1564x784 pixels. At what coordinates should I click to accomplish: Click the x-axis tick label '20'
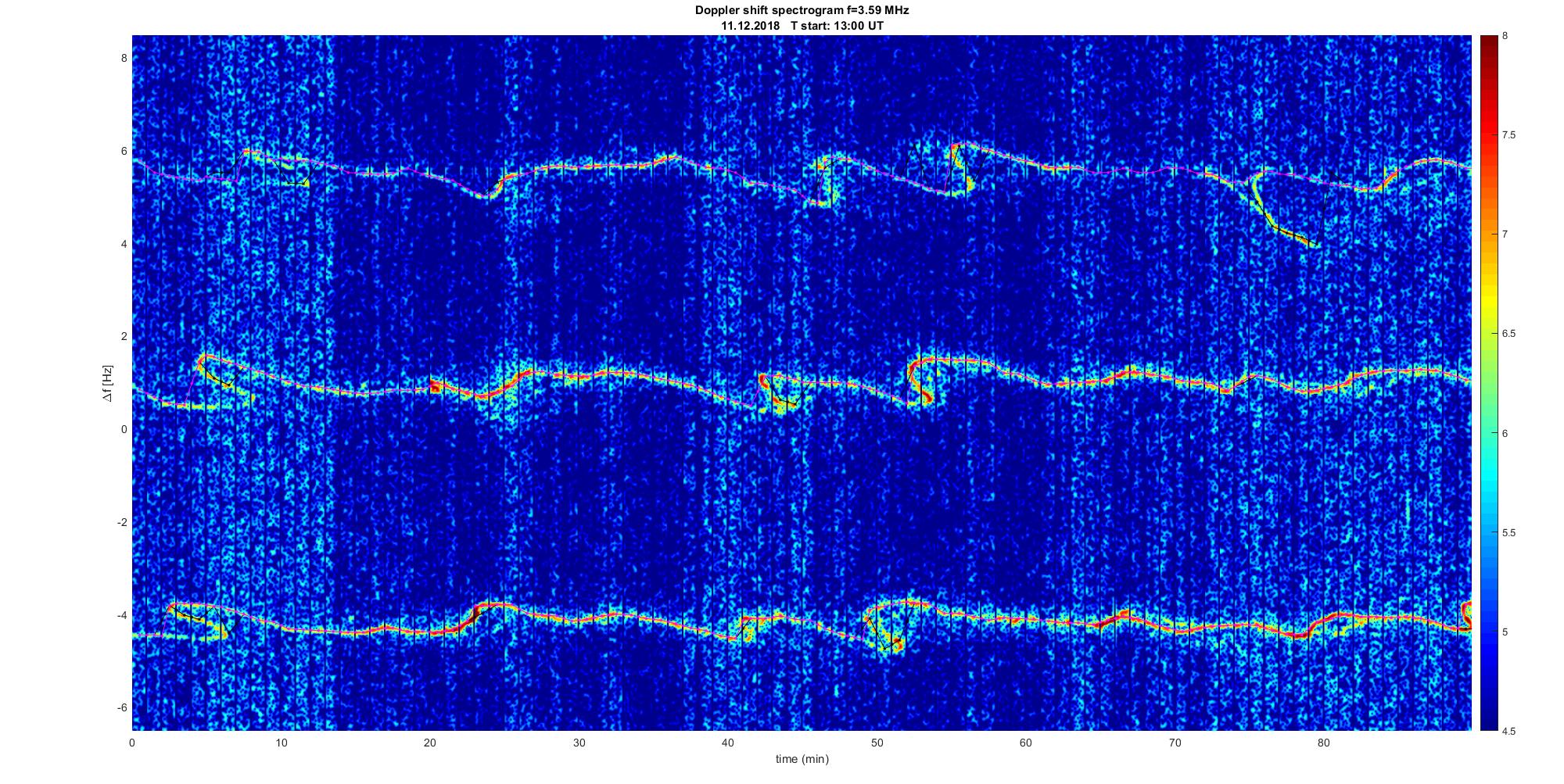tap(430, 742)
